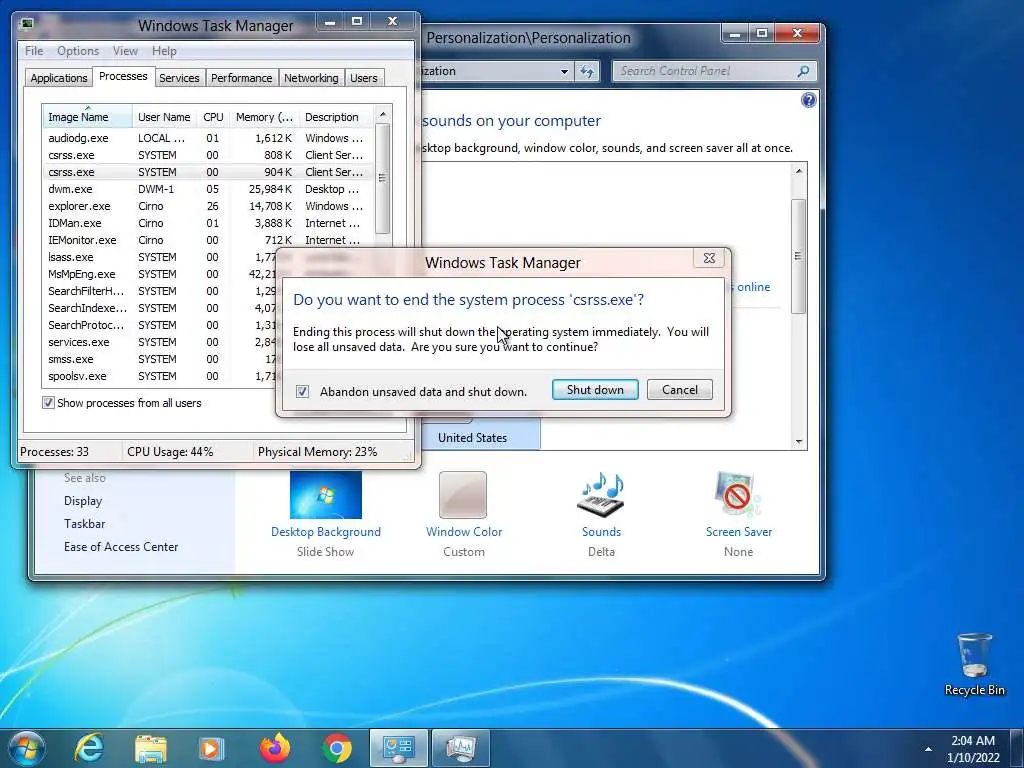This screenshot has width=1024, height=768.
Task: Select the United States theme
Action: (x=473, y=438)
